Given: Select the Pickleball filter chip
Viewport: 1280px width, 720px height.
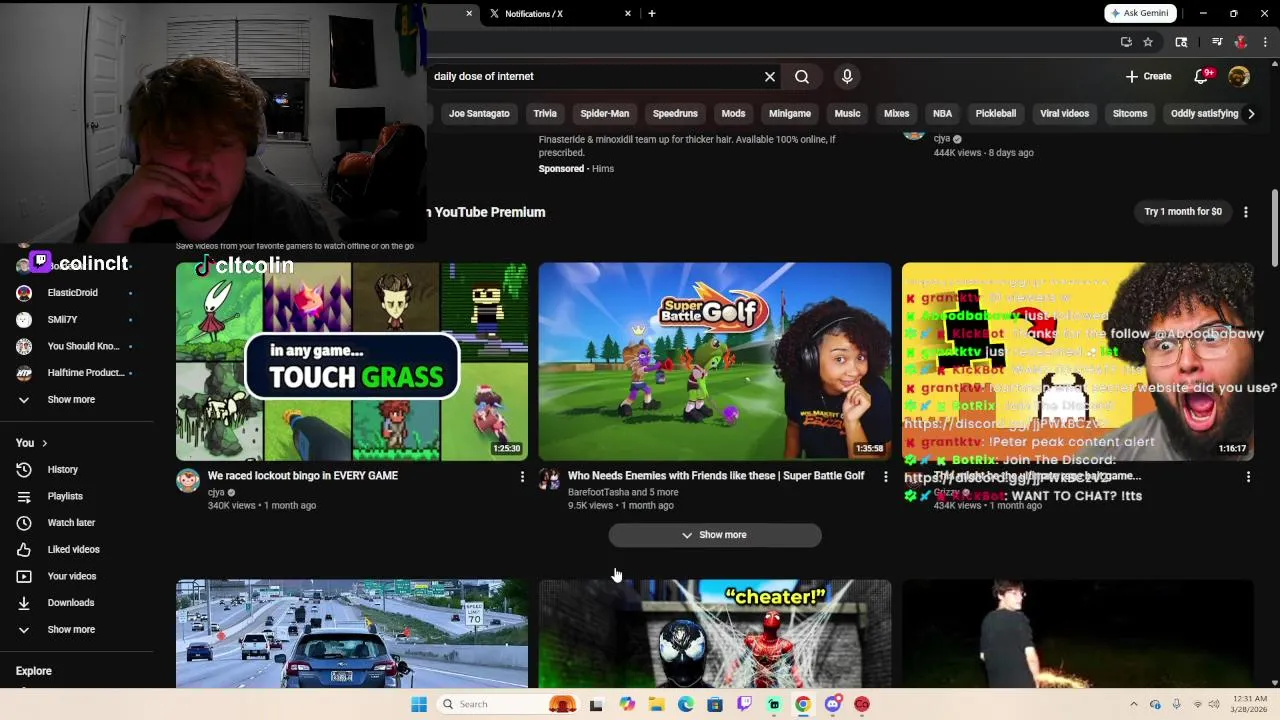Looking at the screenshot, I should coord(995,113).
